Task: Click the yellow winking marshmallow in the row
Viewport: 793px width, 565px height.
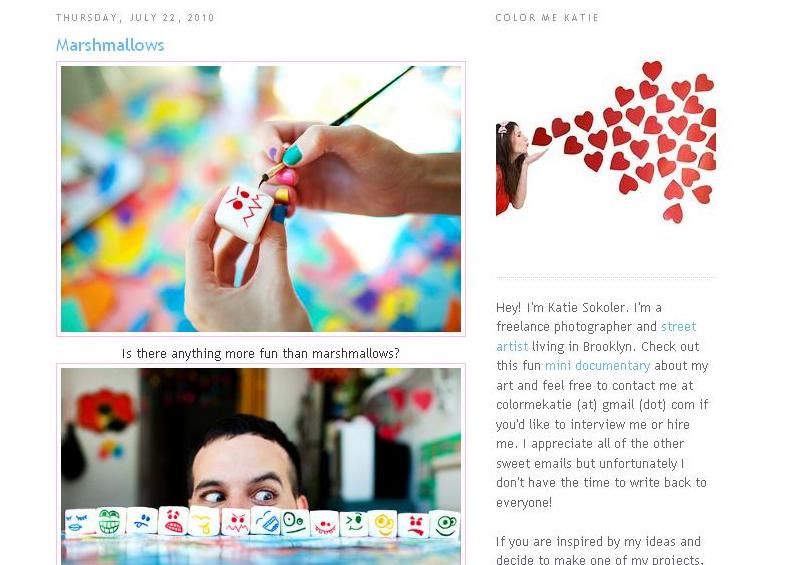Action: [x=382, y=524]
